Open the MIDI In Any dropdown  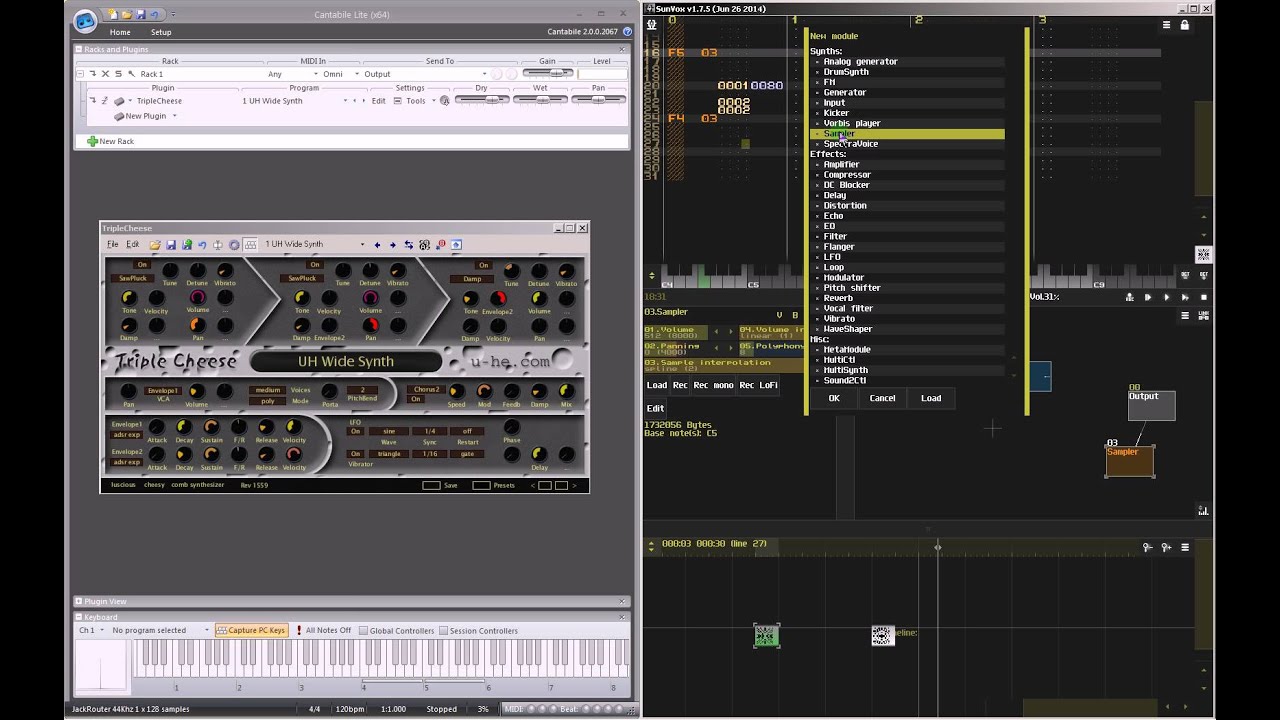pos(293,74)
